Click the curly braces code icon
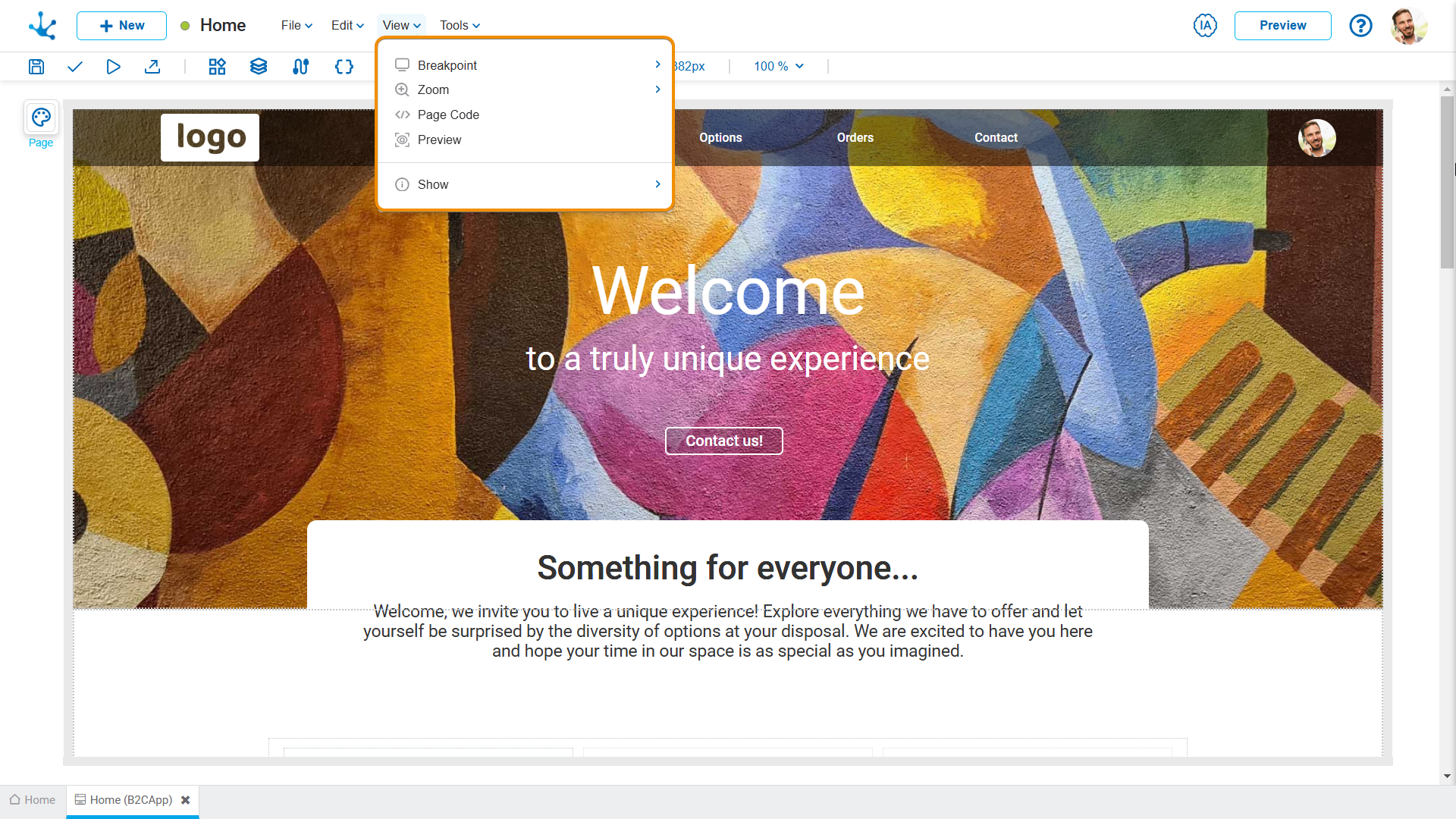Viewport: 1456px width, 819px height. [344, 67]
